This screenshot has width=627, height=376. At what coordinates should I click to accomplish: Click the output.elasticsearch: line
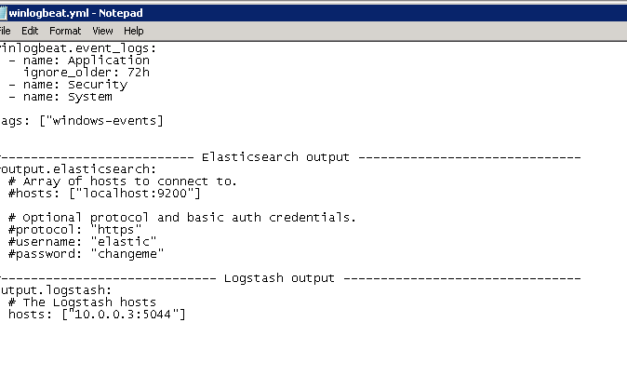[x=78, y=169]
